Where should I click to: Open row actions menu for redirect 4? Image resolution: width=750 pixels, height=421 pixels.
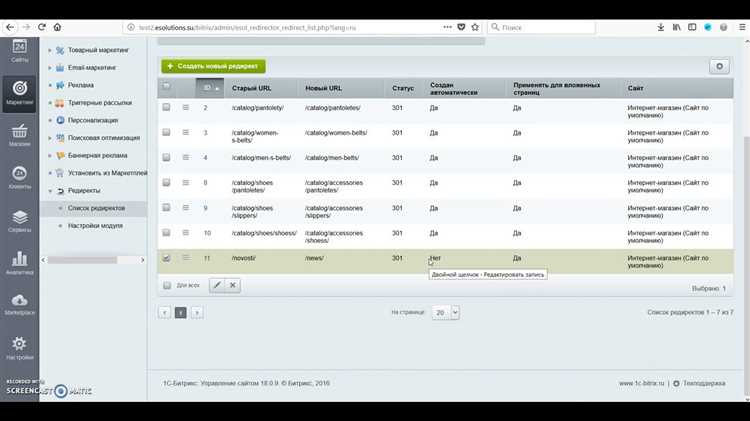[x=186, y=157]
